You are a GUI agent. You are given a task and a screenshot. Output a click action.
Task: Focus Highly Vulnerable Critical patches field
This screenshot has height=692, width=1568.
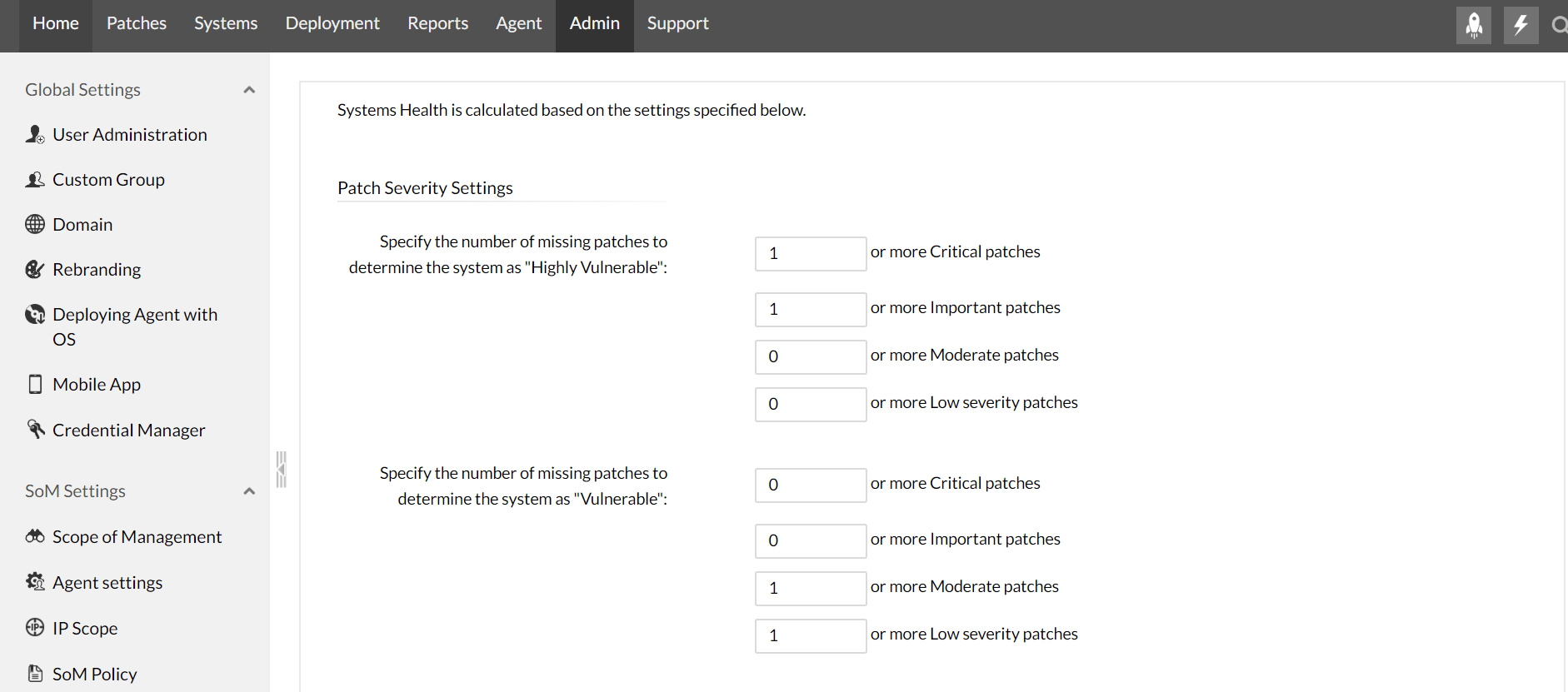tap(810, 254)
